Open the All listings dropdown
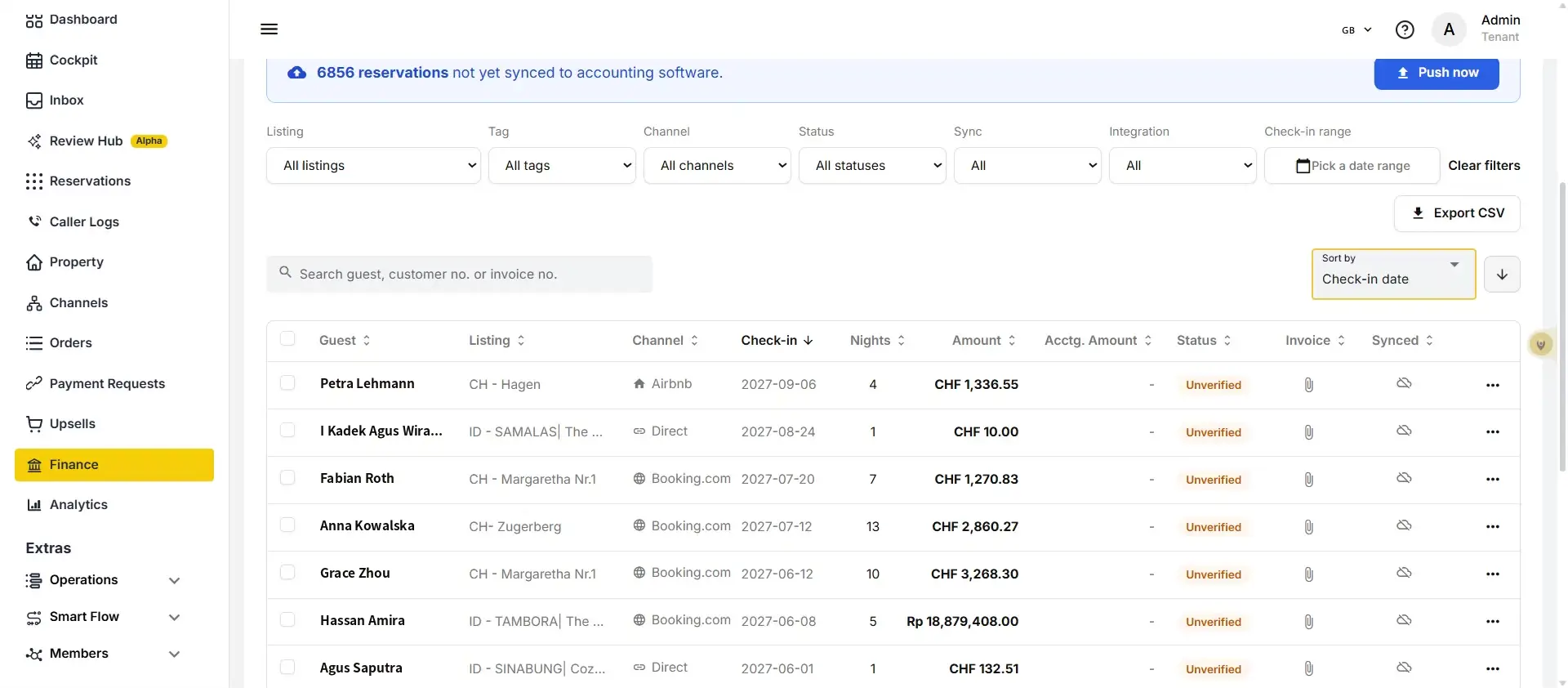 (373, 166)
